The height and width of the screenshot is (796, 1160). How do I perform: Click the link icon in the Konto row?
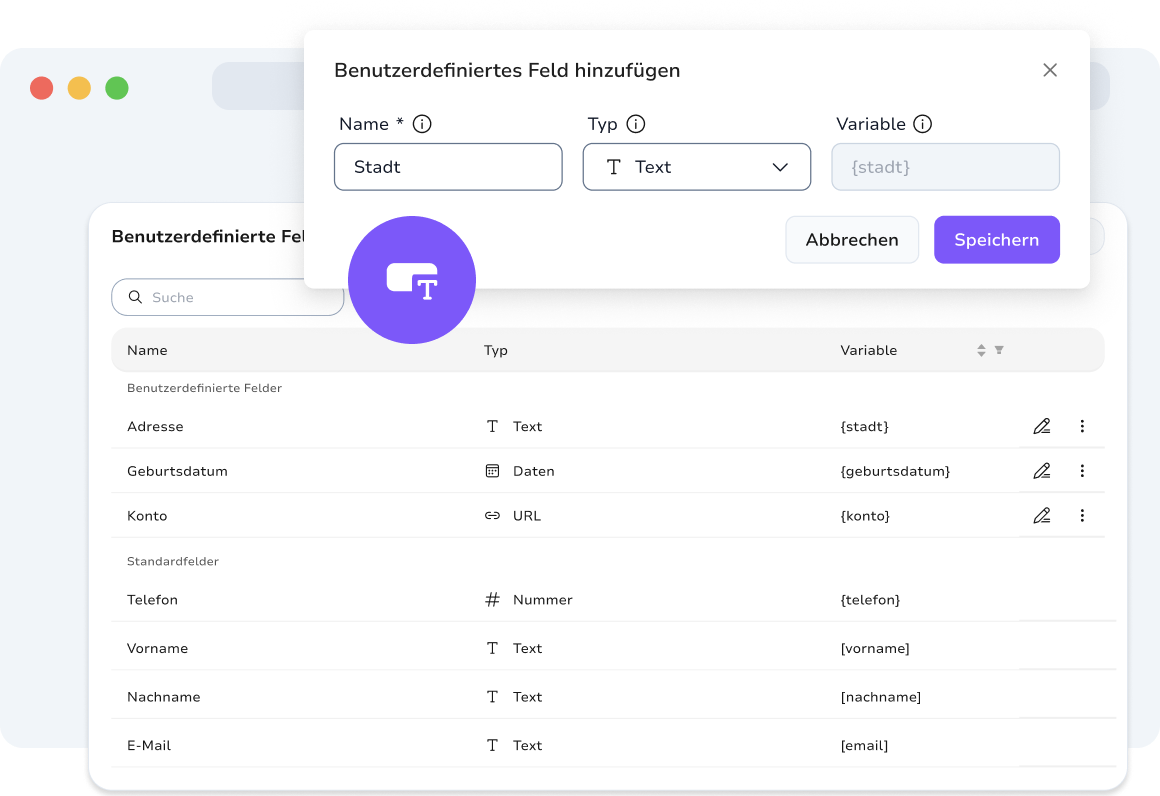492,516
